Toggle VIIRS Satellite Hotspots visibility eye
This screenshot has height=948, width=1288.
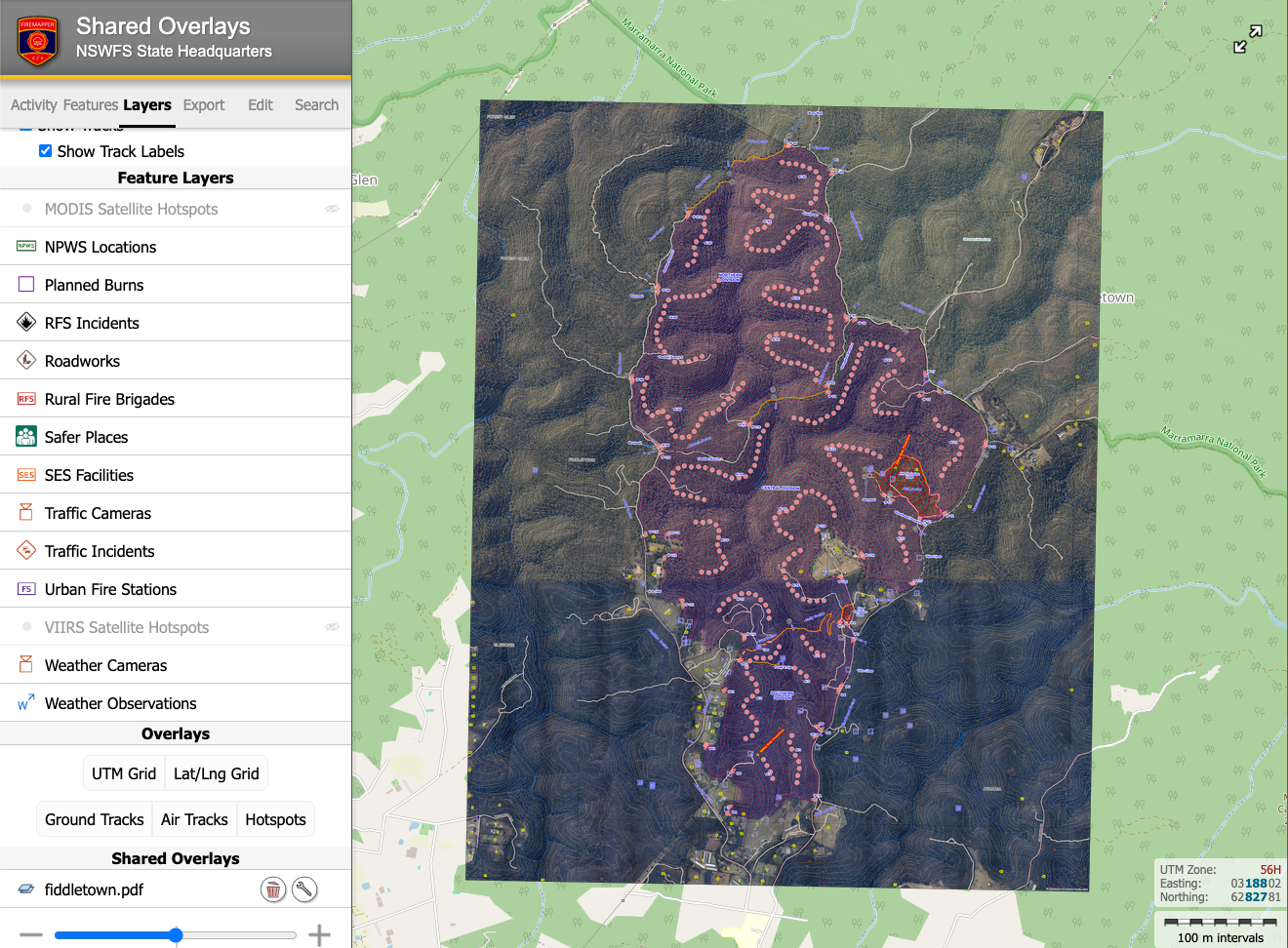click(x=332, y=627)
